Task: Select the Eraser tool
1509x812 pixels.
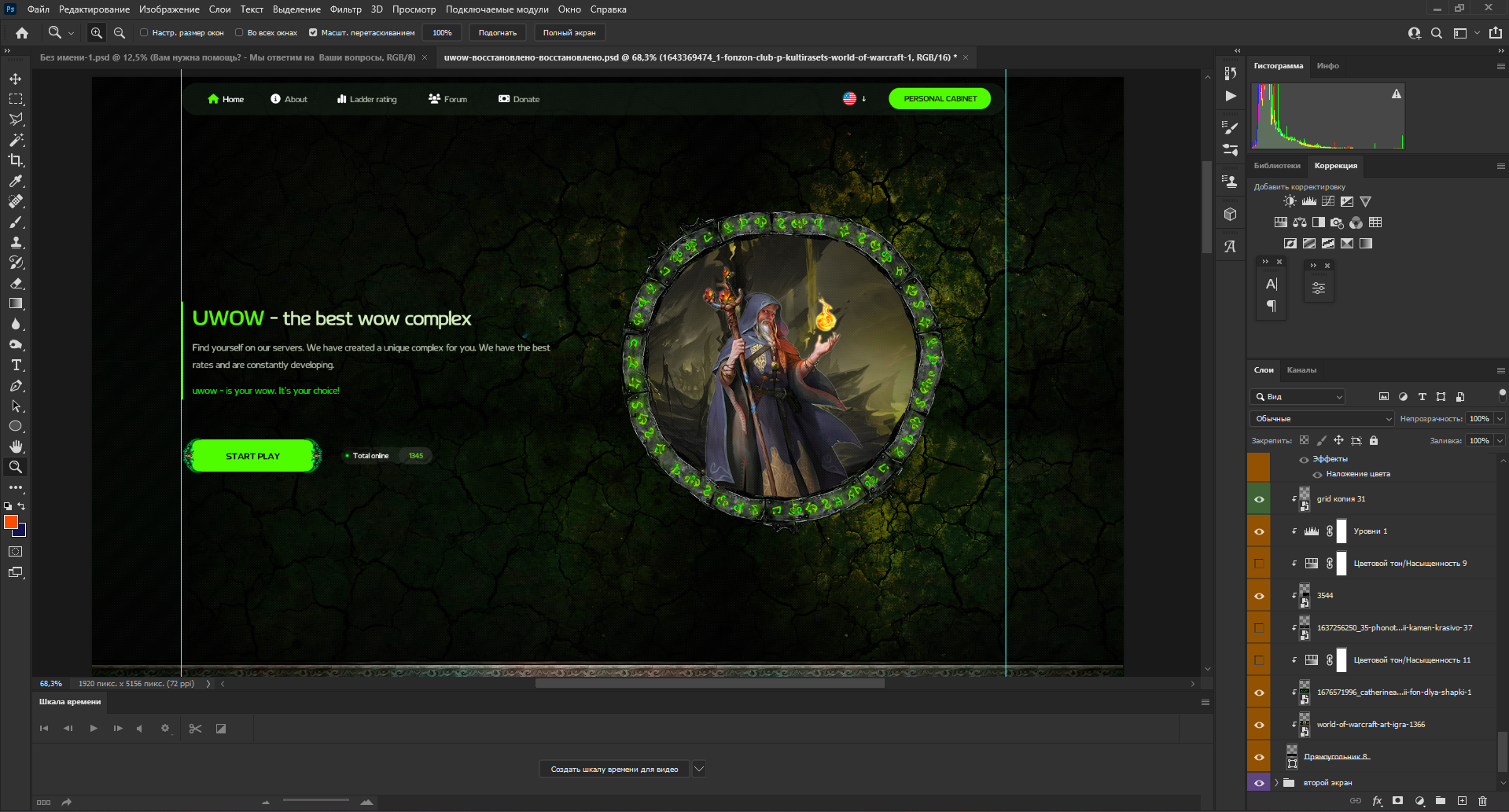Action: 16,283
